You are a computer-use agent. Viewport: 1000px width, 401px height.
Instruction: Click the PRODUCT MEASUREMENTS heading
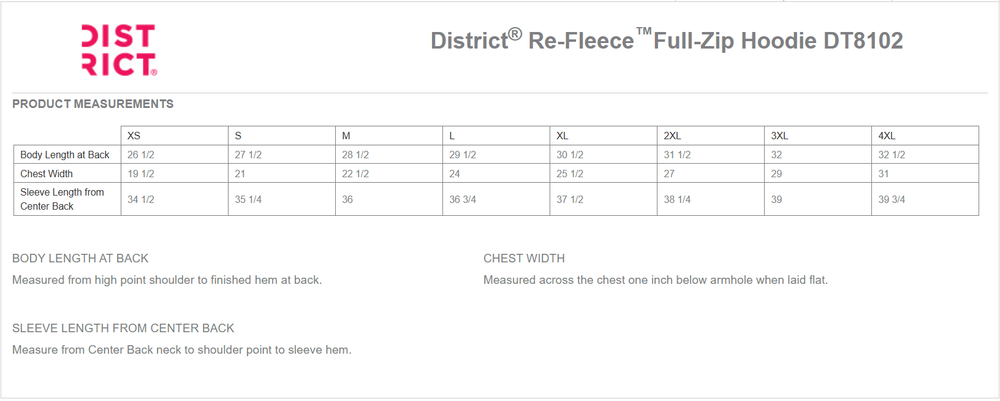click(93, 104)
